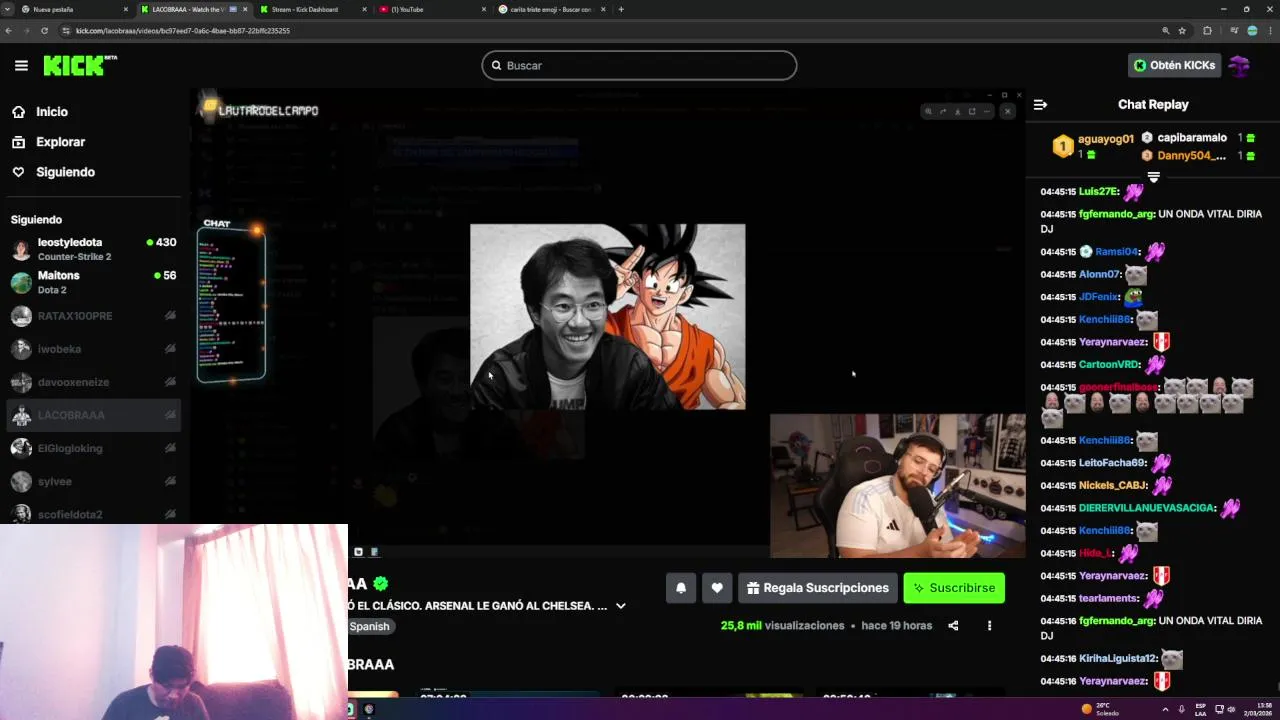
Task: Click Regala Suscripciones button
Action: 818,588
